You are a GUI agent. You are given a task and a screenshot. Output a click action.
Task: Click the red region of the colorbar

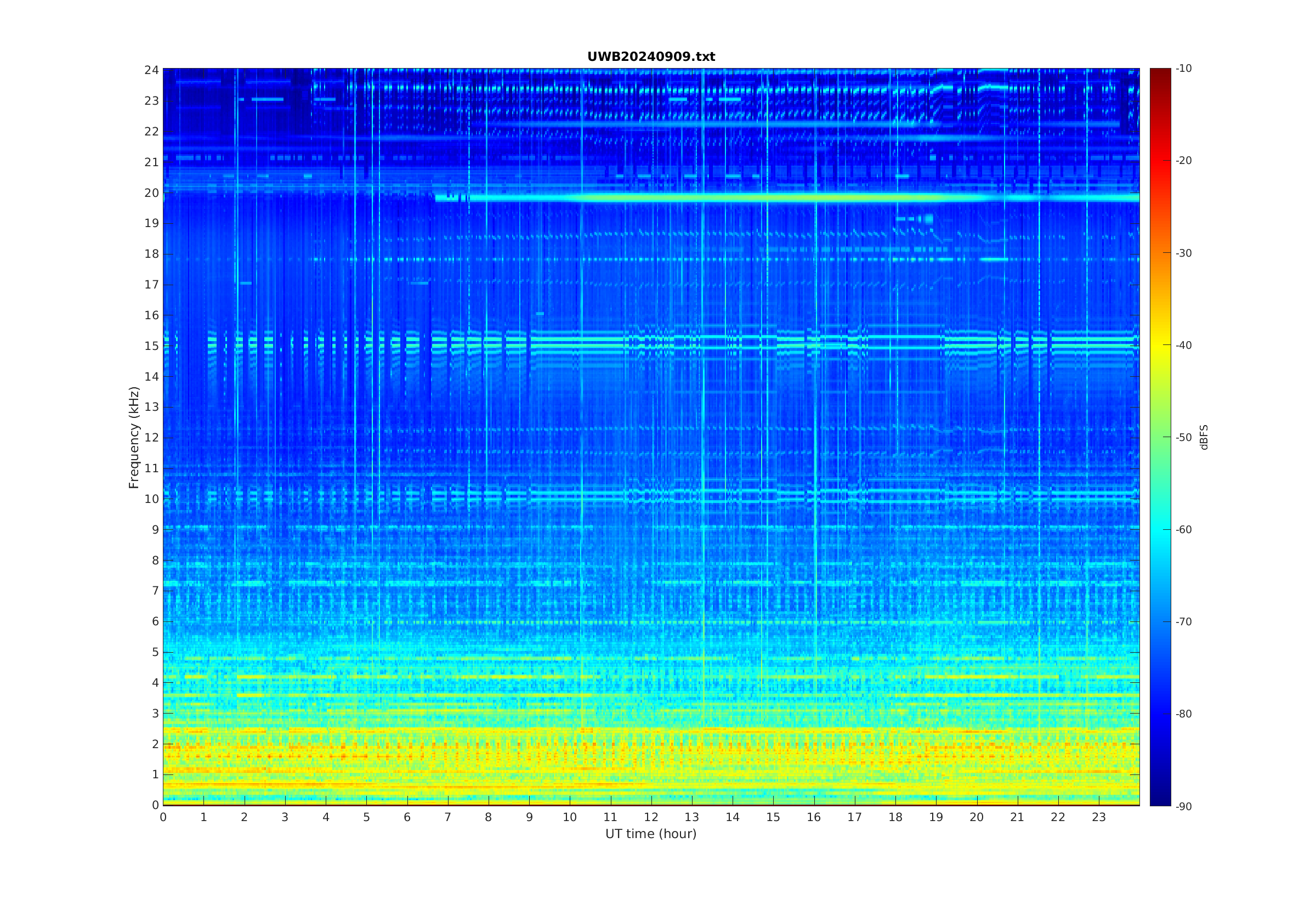tap(1160, 162)
